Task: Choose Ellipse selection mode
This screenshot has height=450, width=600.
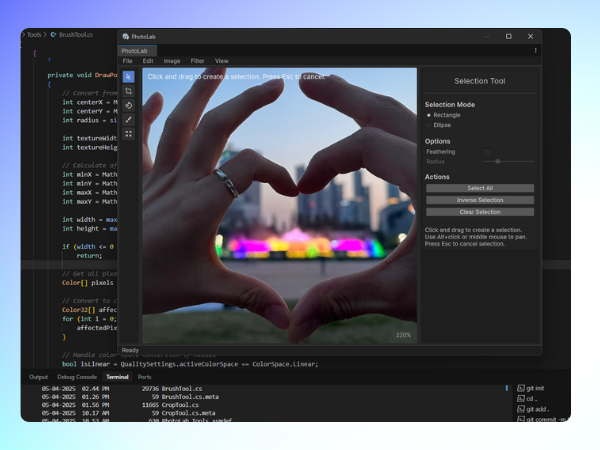Action: click(429, 125)
